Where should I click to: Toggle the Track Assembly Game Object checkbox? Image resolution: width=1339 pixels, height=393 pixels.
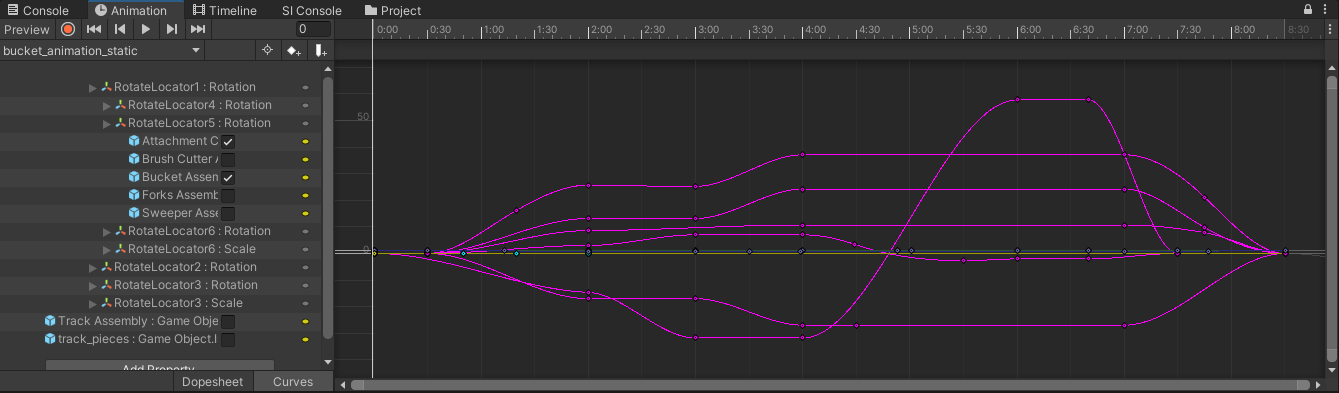228,321
